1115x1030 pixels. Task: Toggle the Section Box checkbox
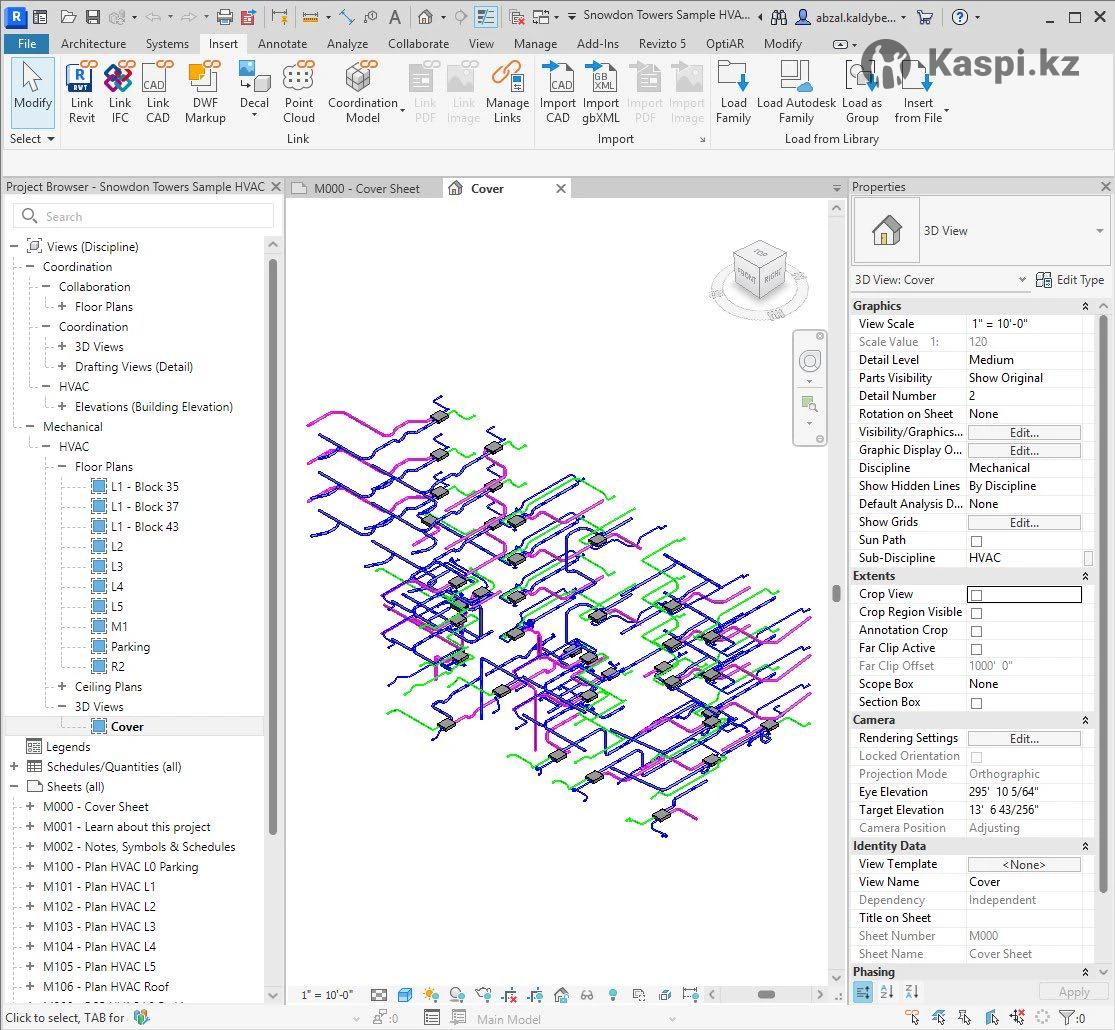pos(976,703)
